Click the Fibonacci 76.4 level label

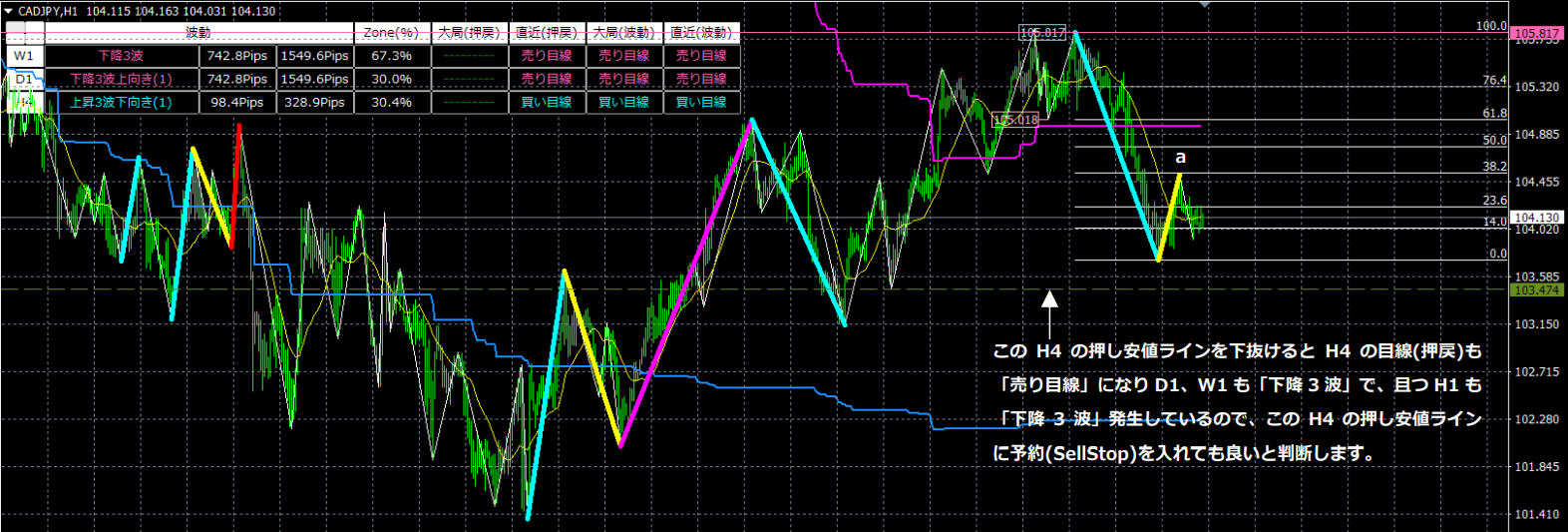(1494, 80)
